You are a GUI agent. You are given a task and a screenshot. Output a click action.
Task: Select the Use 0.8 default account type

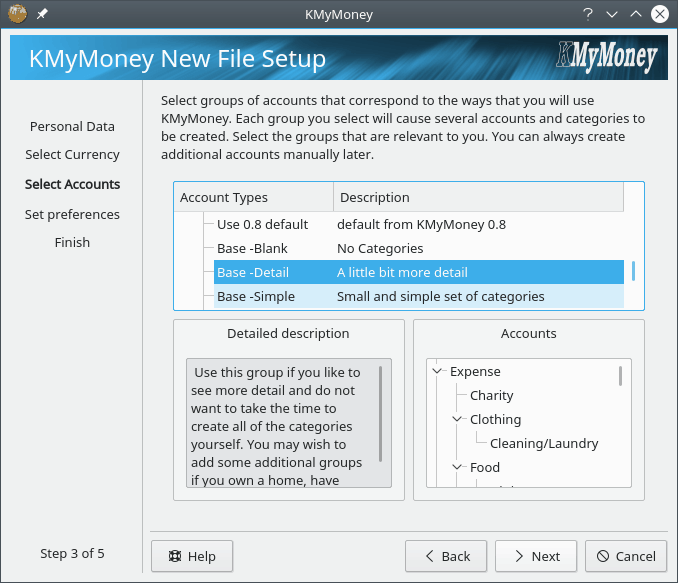[x=262, y=224]
